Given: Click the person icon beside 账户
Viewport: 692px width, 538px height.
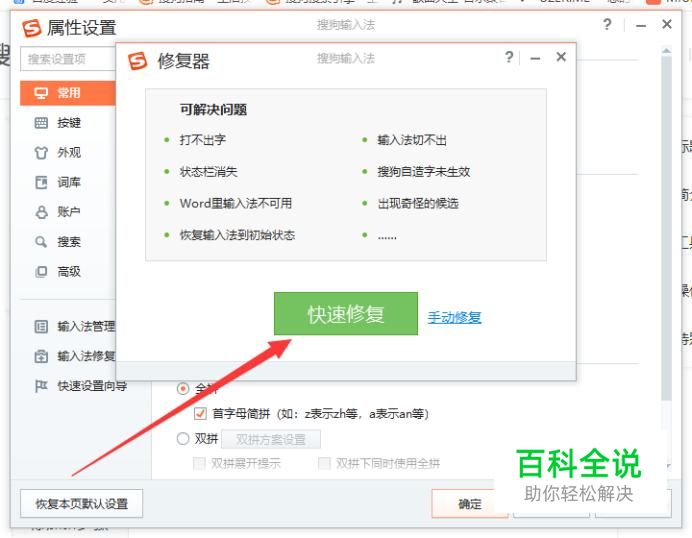Looking at the screenshot, I should pyautogui.click(x=41, y=212).
